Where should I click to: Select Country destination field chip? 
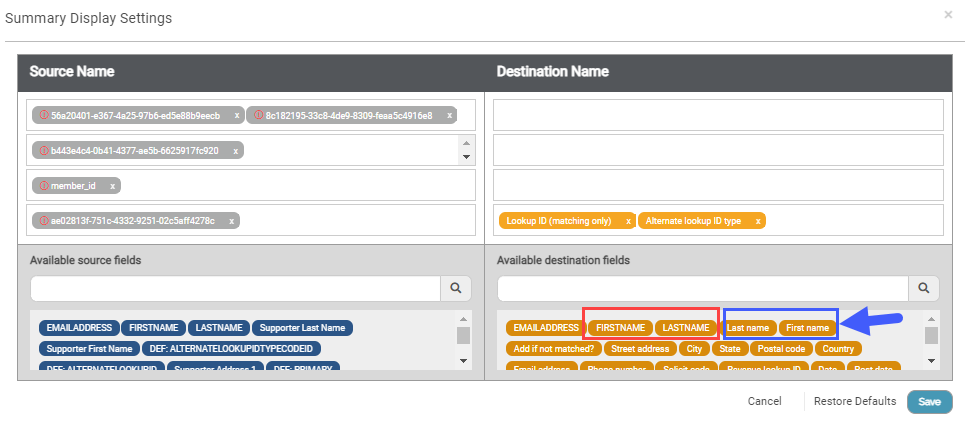[x=838, y=348]
